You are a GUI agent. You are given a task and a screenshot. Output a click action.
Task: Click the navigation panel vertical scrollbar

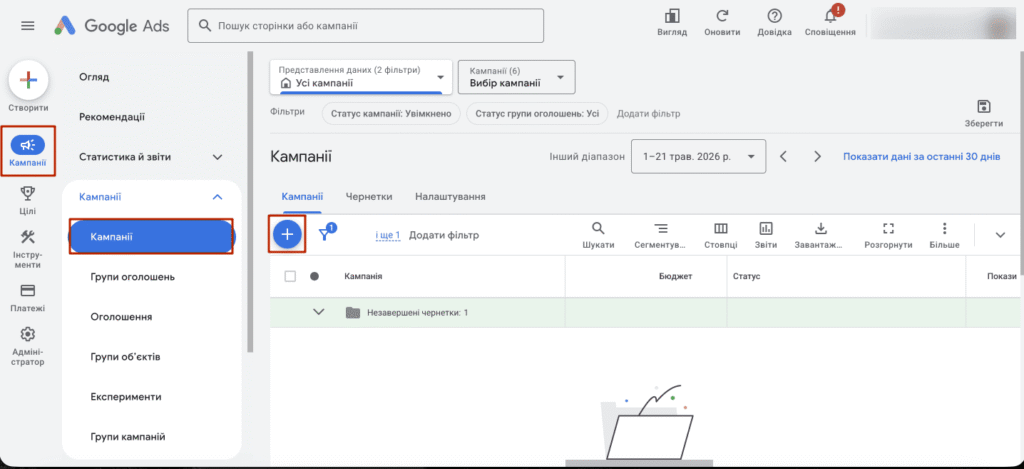click(250, 202)
